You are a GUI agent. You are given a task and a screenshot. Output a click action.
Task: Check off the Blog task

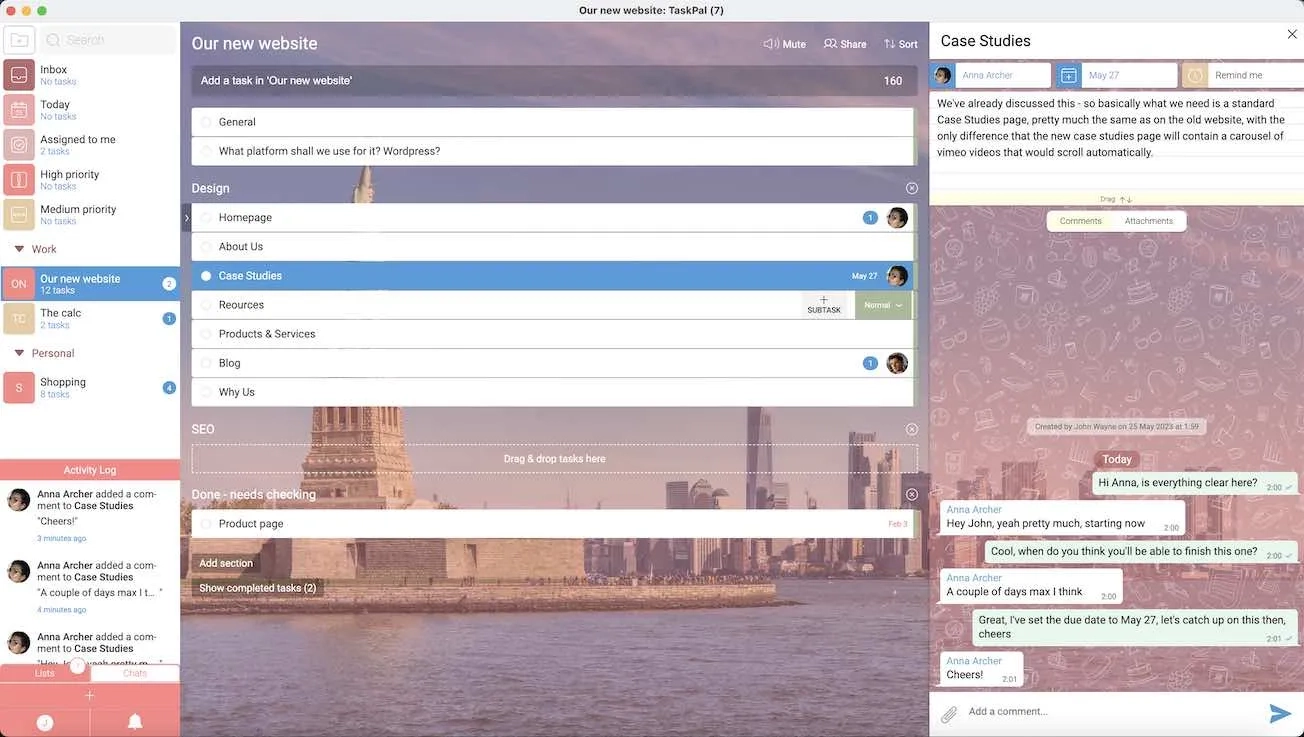206,364
